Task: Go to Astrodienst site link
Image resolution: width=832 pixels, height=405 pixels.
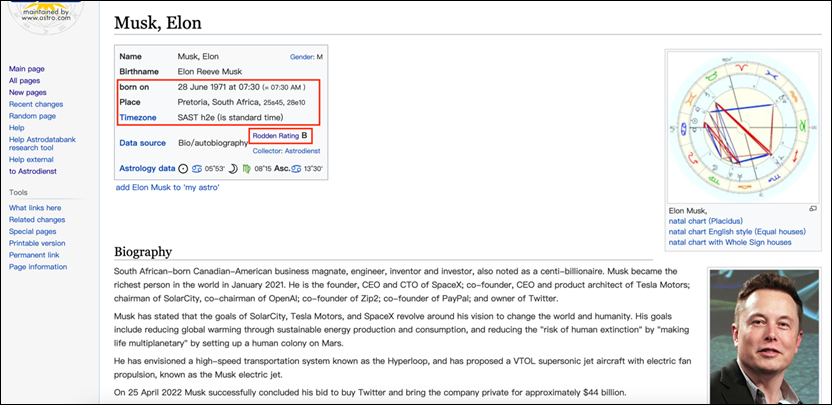Action: point(33,171)
